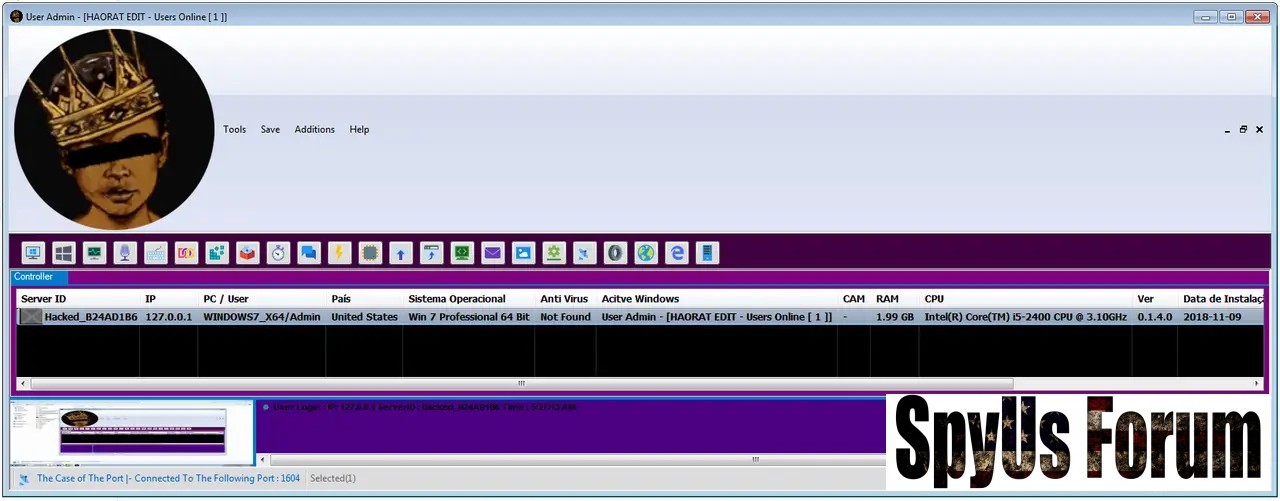Click the Server ID column header
Image resolution: width=1280 pixels, height=501 pixels.
click(44, 299)
